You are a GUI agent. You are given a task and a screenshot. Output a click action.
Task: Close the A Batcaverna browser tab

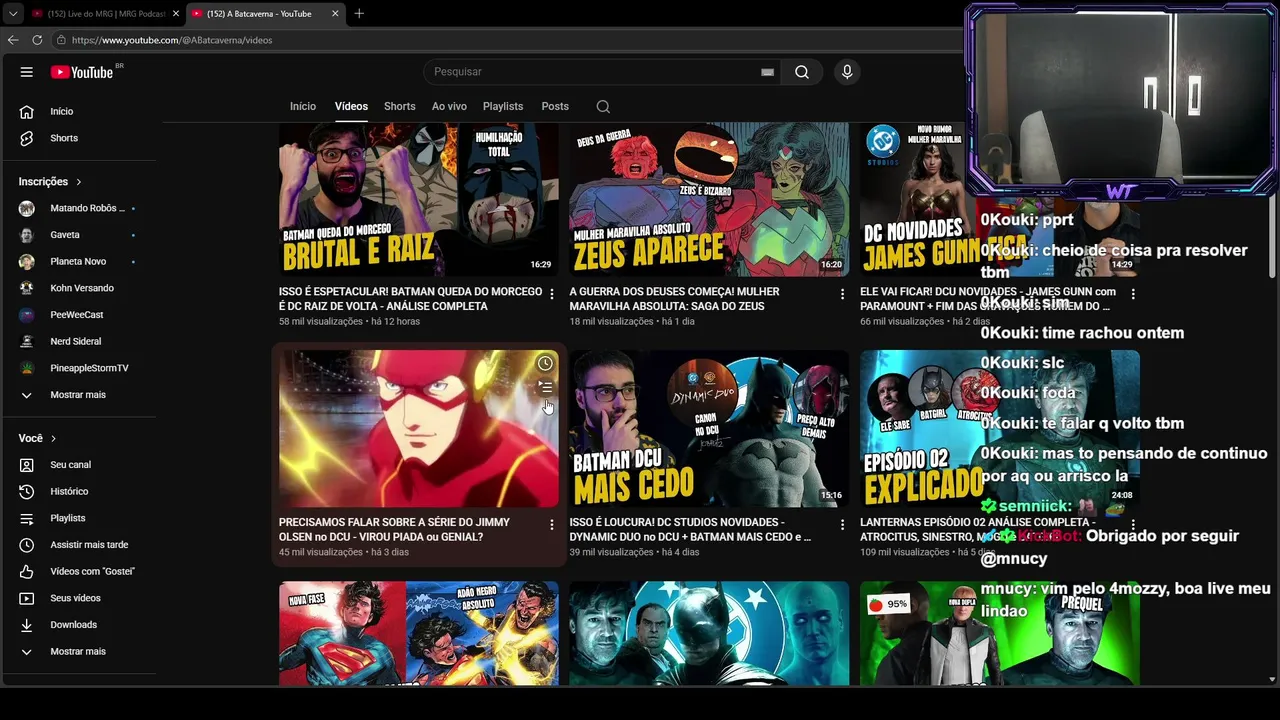point(335,14)
